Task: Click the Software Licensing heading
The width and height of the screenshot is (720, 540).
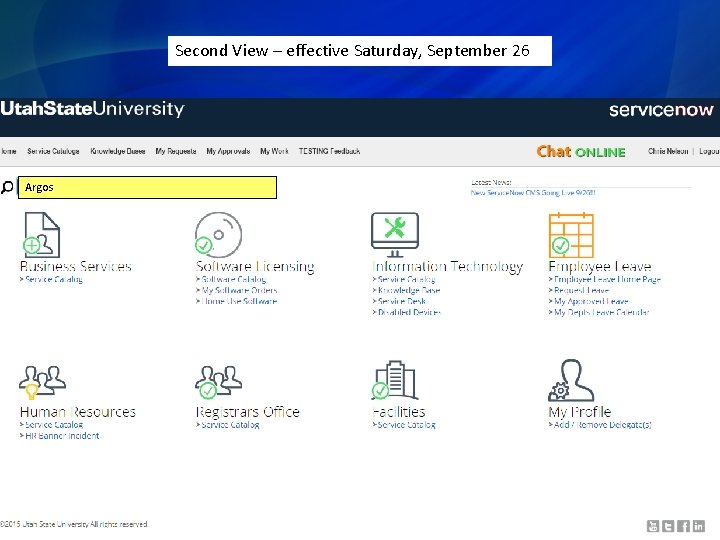Action: point(255,266)
